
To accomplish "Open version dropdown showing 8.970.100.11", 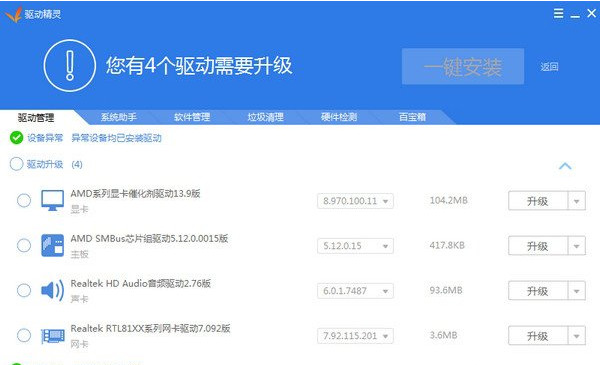I will coord(355,201).
